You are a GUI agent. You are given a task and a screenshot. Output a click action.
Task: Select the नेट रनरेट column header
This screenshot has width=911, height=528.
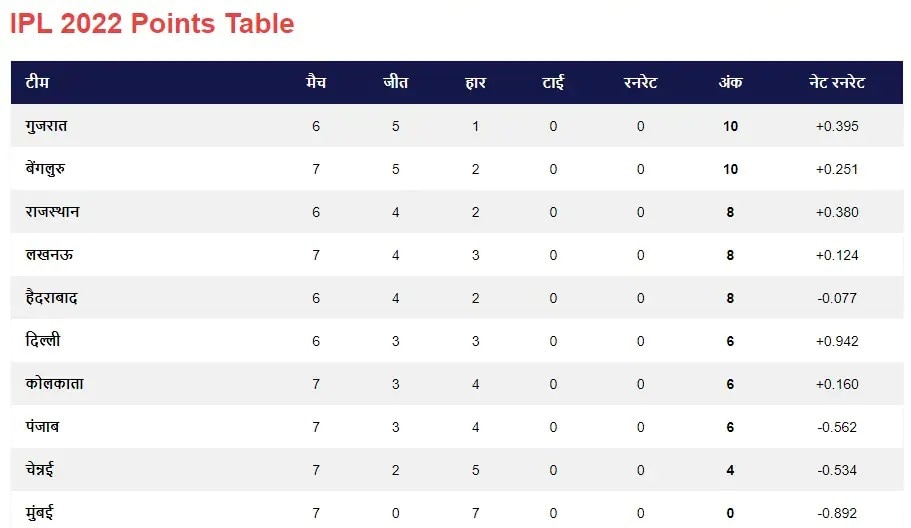(x=837, y=83)
